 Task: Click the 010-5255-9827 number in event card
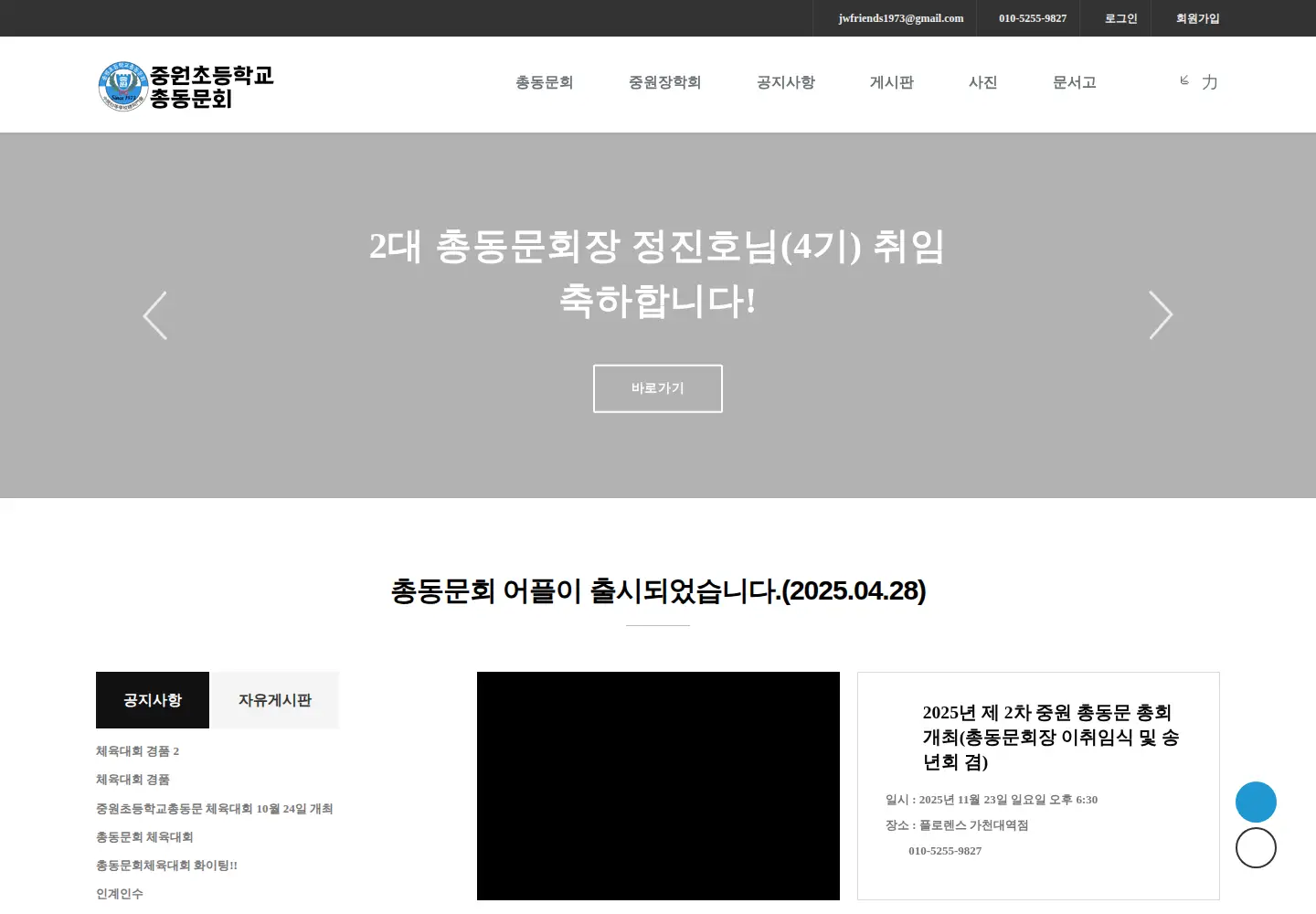point(945,851)
